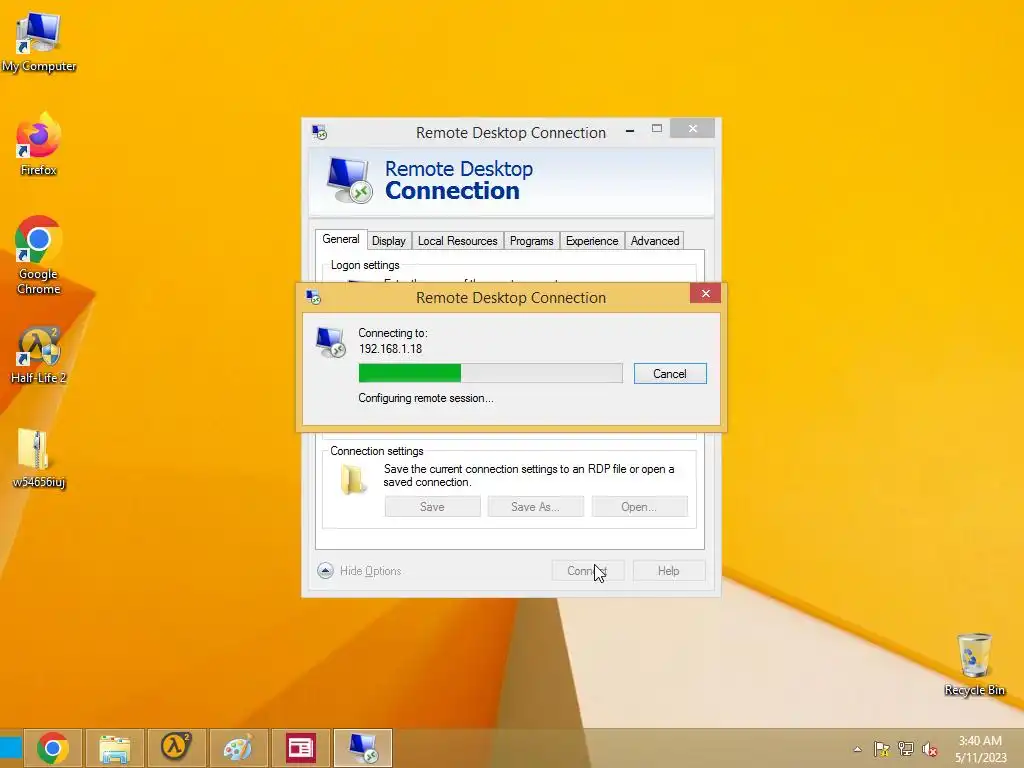This screenshot has width=1024, height=768.
Task: Close the main Remote Desktop Connection window
Action: pos(692,129)
